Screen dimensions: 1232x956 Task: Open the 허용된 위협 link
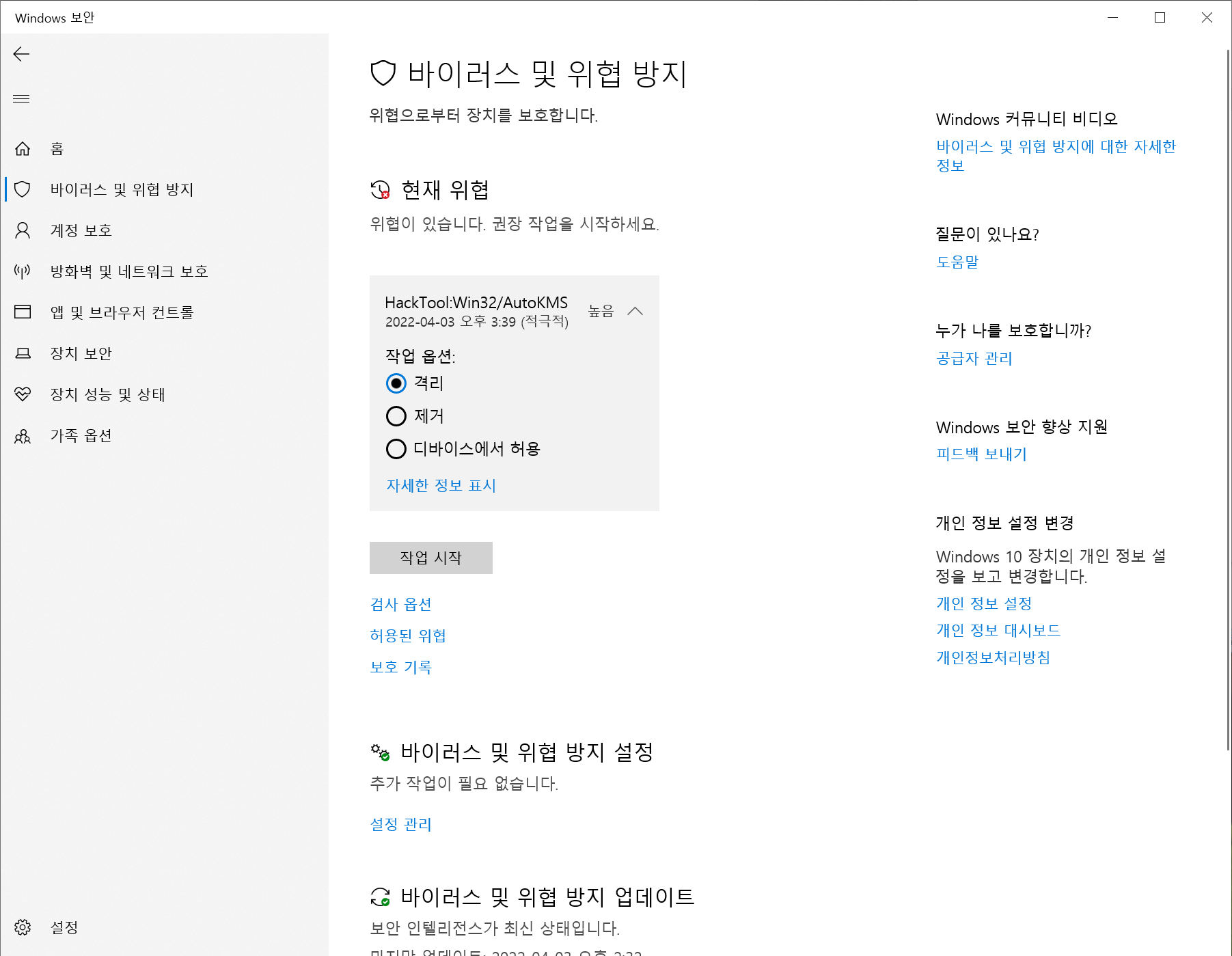[408, 636]
